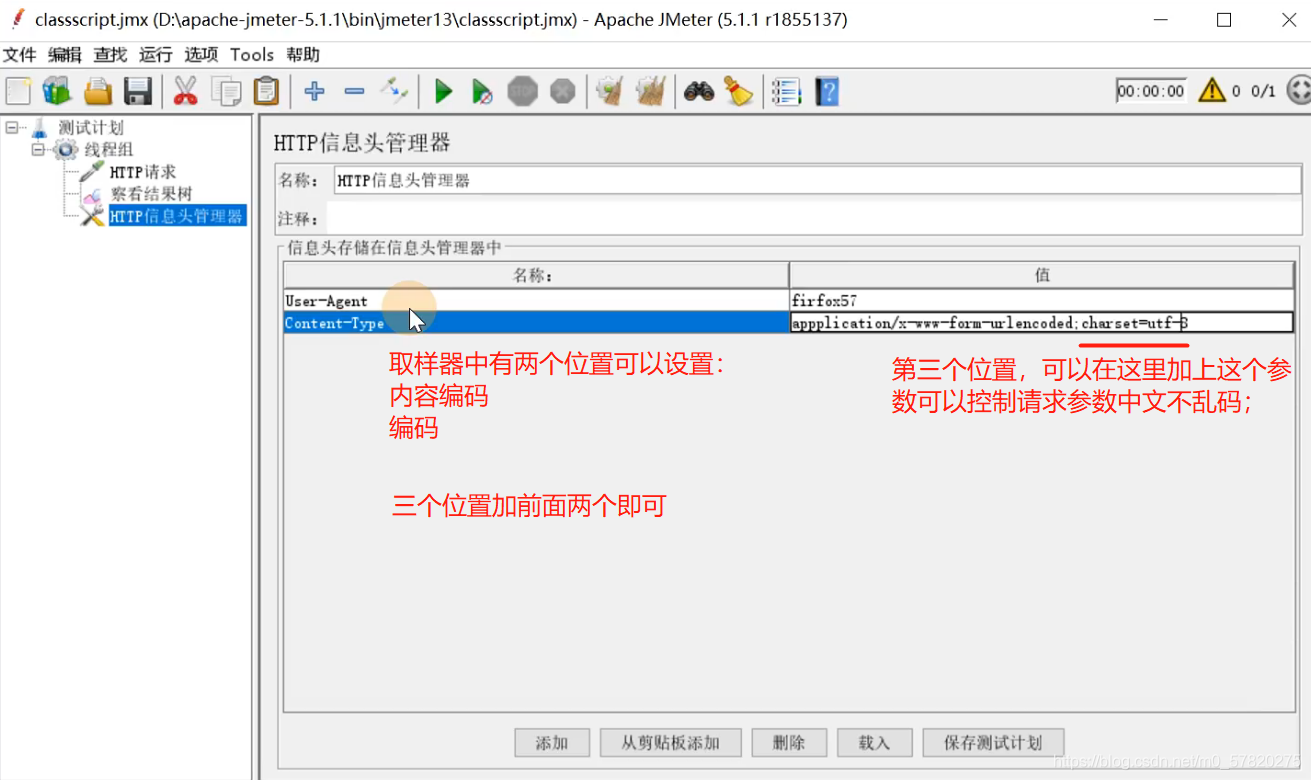Open the Templates icon
1311x780 pixels.
[x=57, y=91]
